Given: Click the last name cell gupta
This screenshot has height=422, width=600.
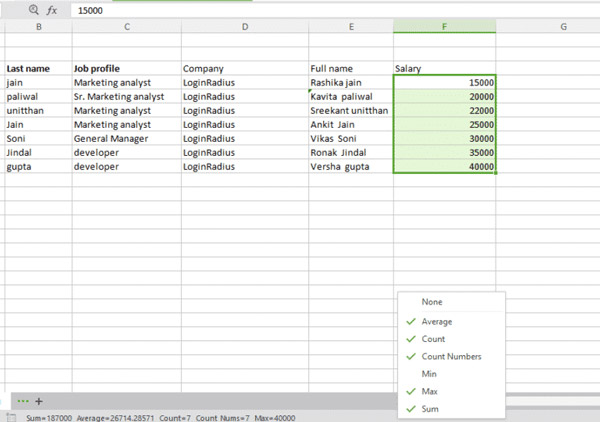Looking at the screenshot, I should tap(38, 166).
